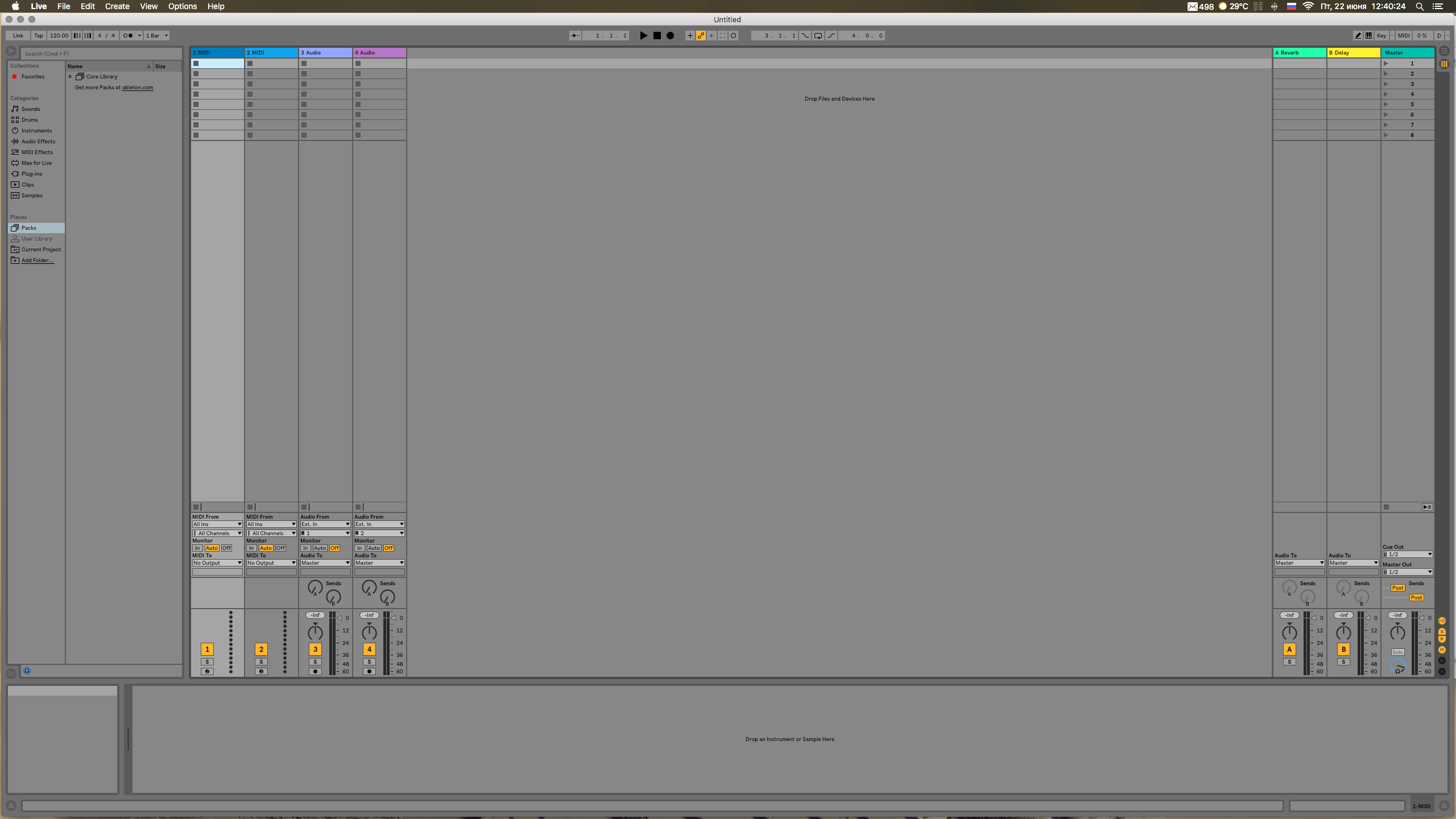
Task: Toggle Monitor Off on Audio track 3
Action: point(334,548)
